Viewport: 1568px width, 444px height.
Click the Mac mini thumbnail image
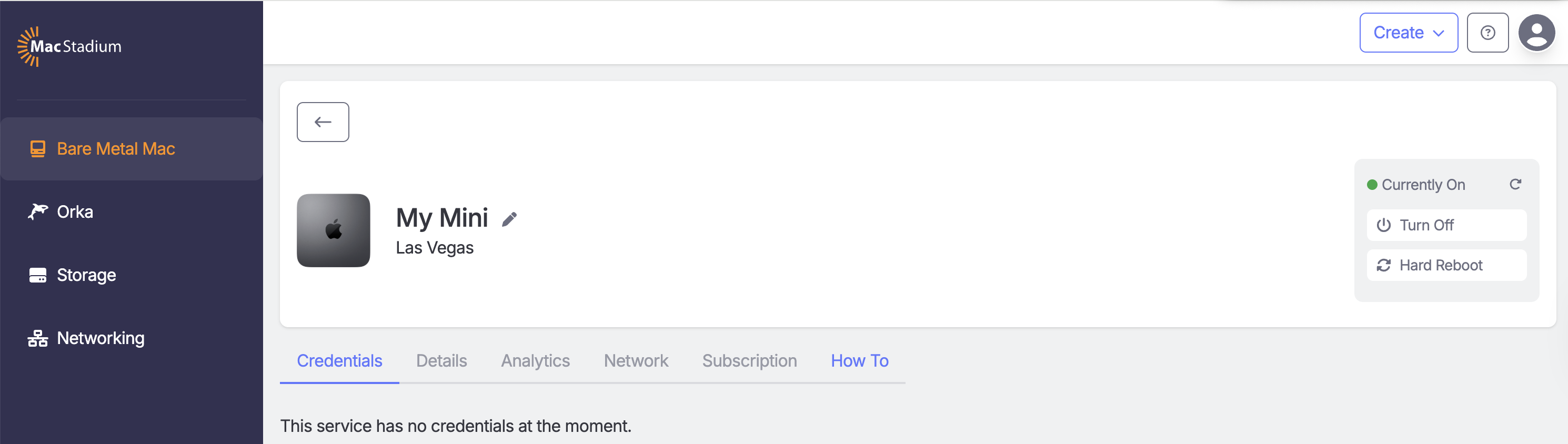coord(333,230)
